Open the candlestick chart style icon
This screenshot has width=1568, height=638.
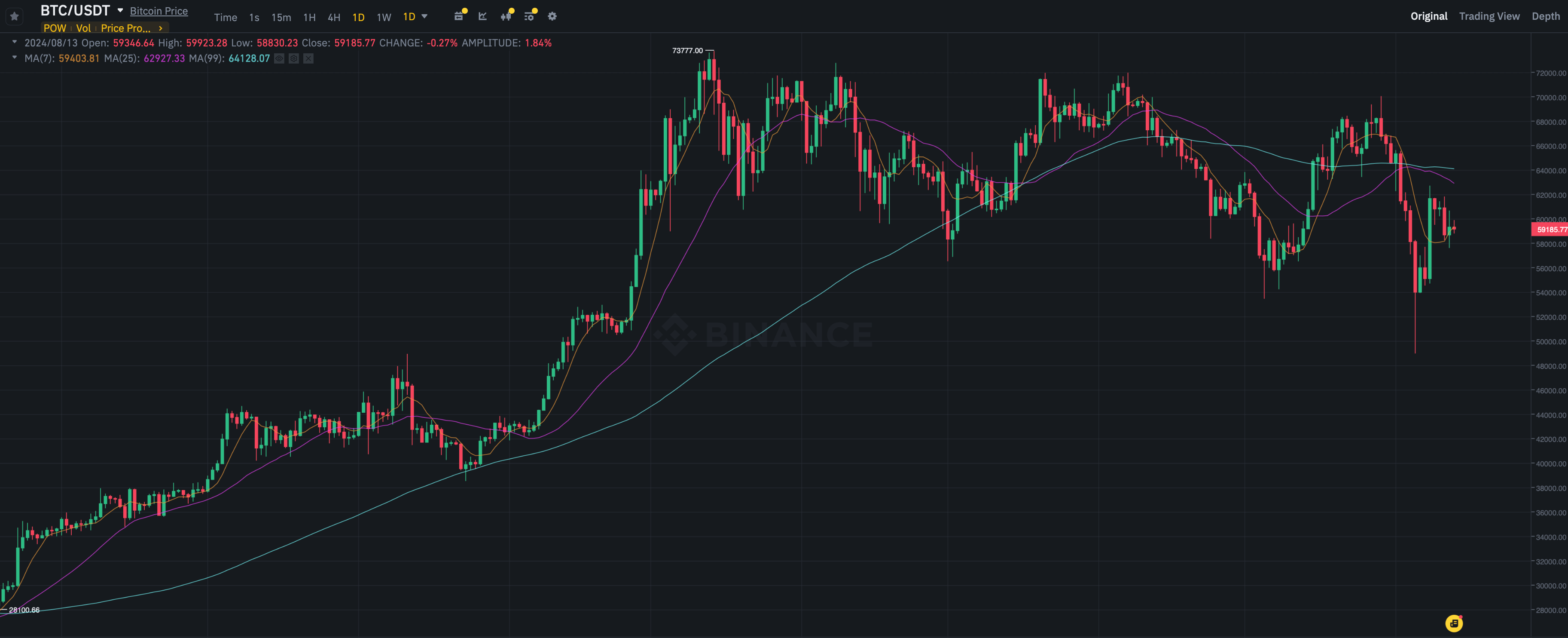point(506,16)
